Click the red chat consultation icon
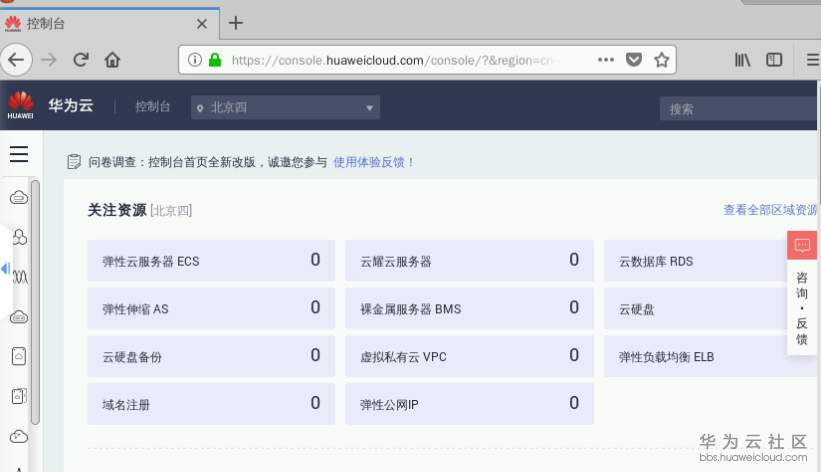 [802, 245]
